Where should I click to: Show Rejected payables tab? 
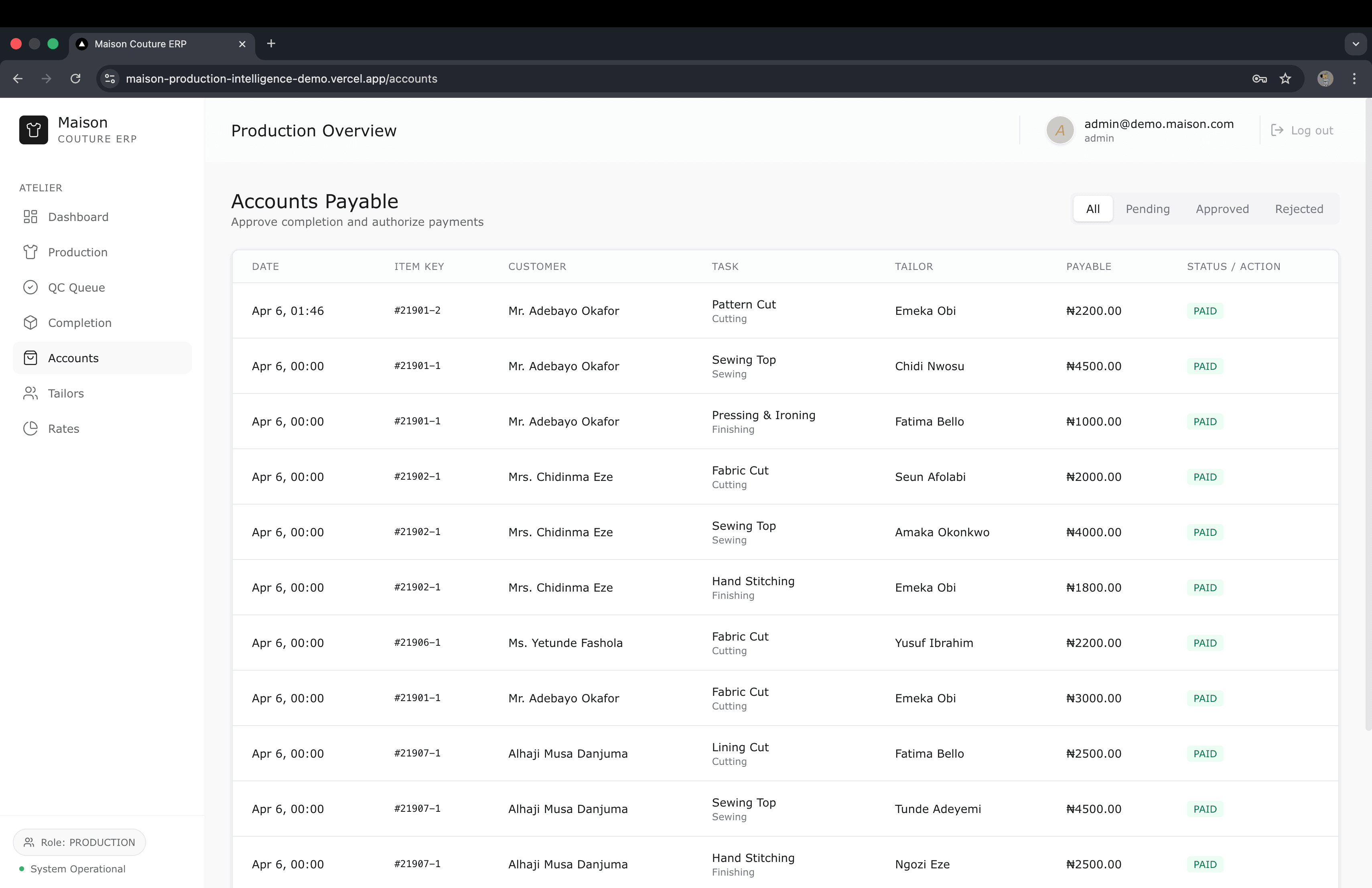tap(1298, 209)
